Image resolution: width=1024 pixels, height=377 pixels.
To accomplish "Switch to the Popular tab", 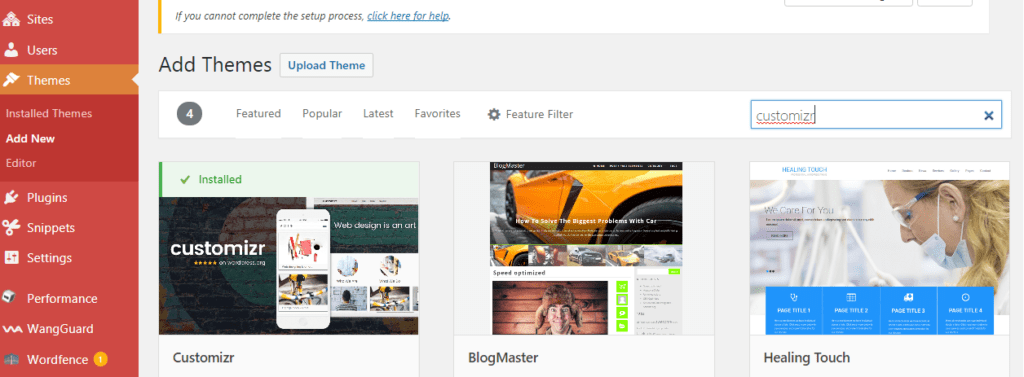I will click(322, 114).
